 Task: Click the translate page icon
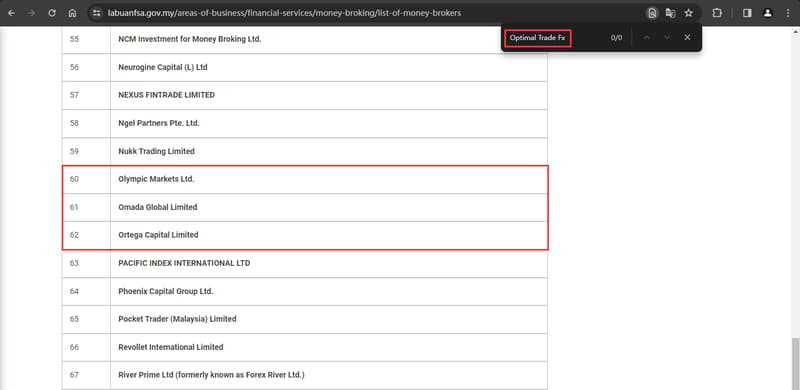pyautogui.click(x=670, y=13)
